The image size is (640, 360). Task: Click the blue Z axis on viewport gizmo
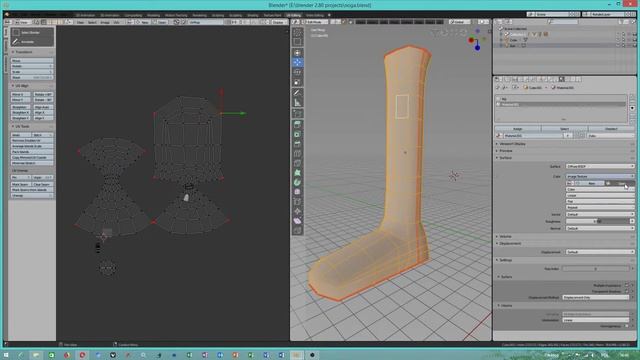click(477, 48)
